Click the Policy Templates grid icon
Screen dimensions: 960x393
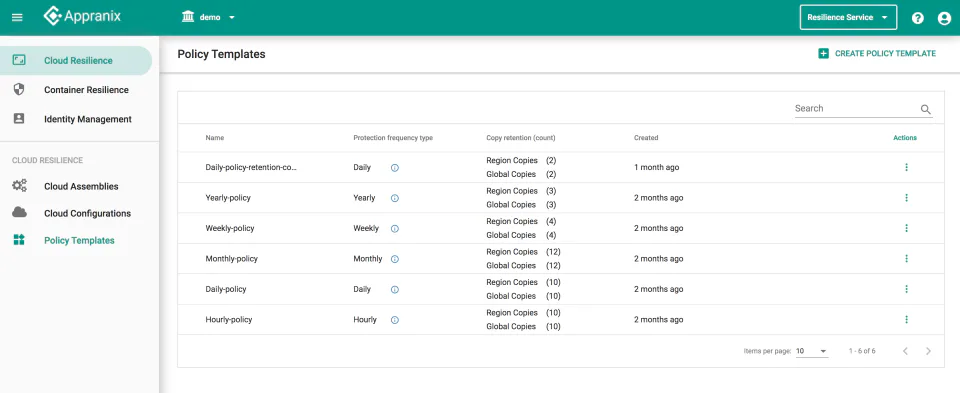click(19, 240)
